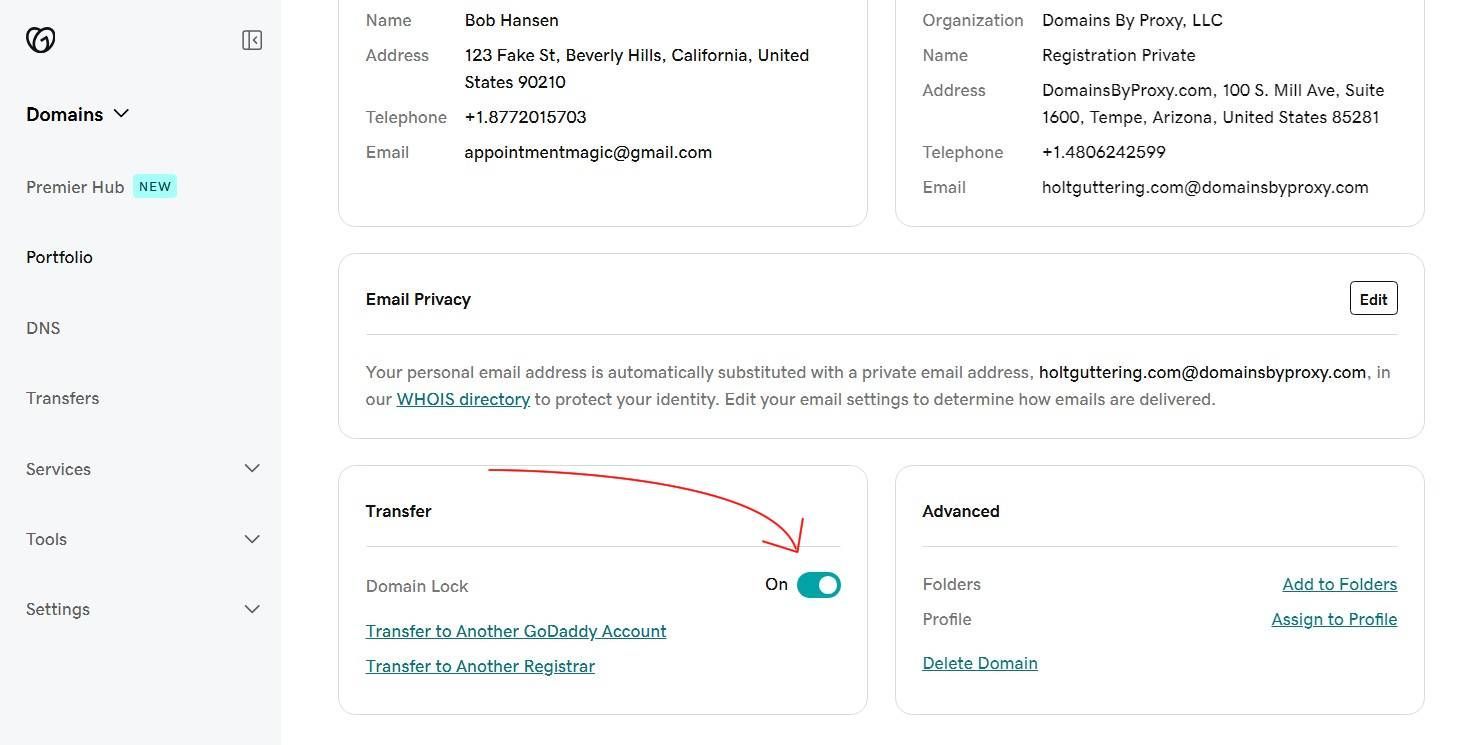Expand the Services menu chevron
This screenshot has width=1463, height=745.
coord(252,468)
